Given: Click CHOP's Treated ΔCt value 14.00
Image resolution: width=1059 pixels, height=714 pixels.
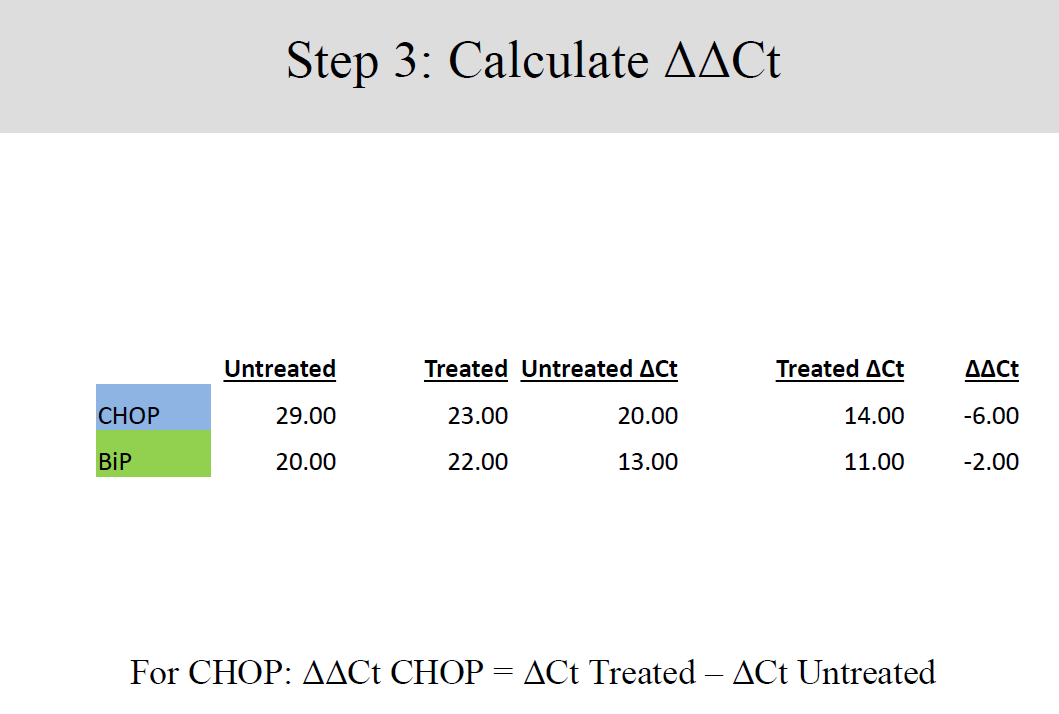Looking at the screenshot, I should tap(874, 416).
